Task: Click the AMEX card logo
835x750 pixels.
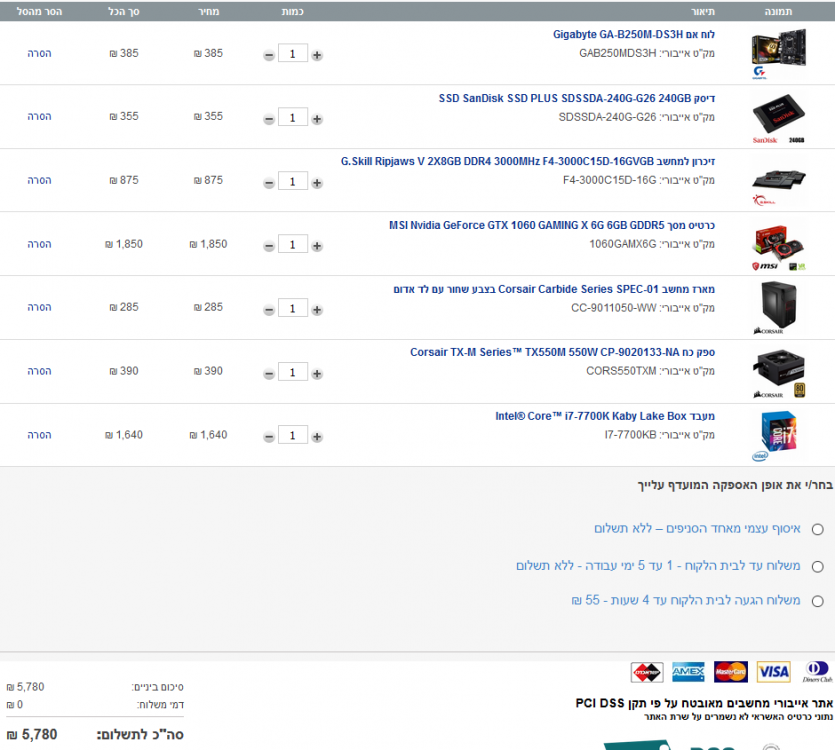Action: pos(688,672)
